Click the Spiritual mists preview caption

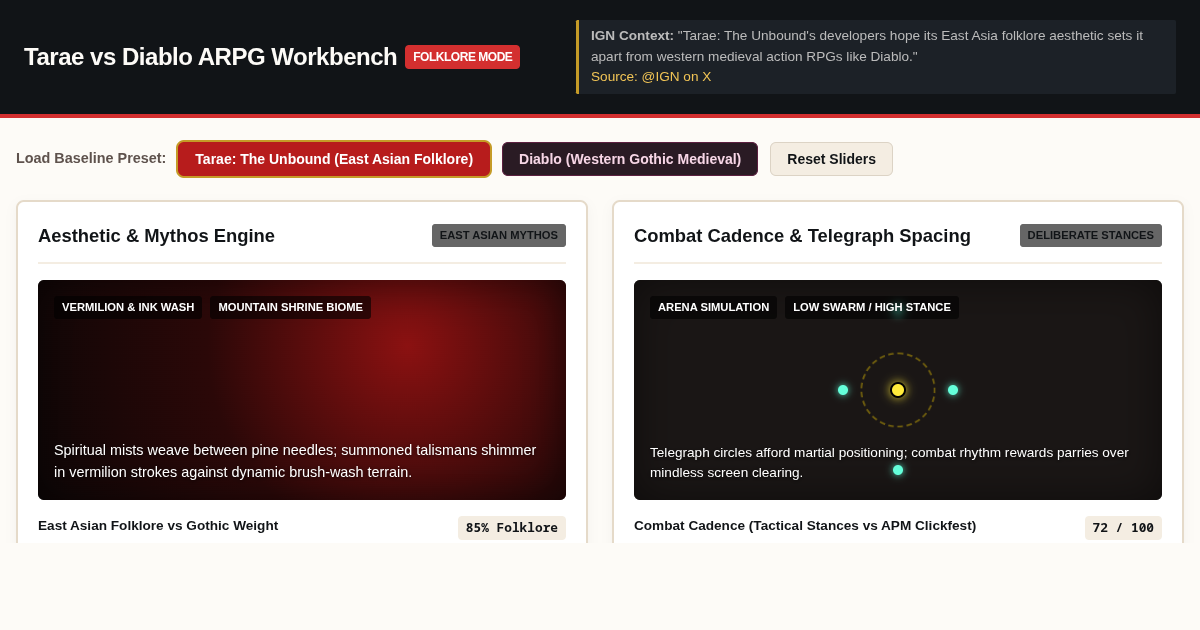pyautogui.click(x=296, y=461)
